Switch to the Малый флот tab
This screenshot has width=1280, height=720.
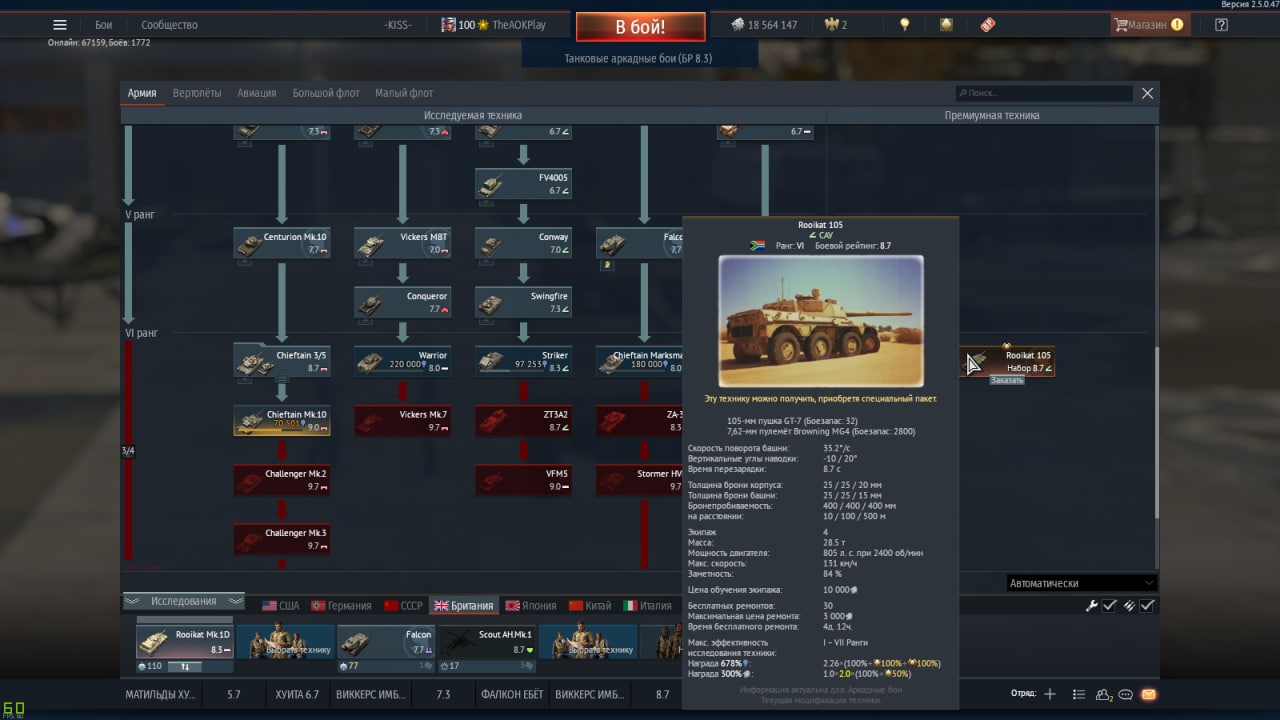pos(404,93)
